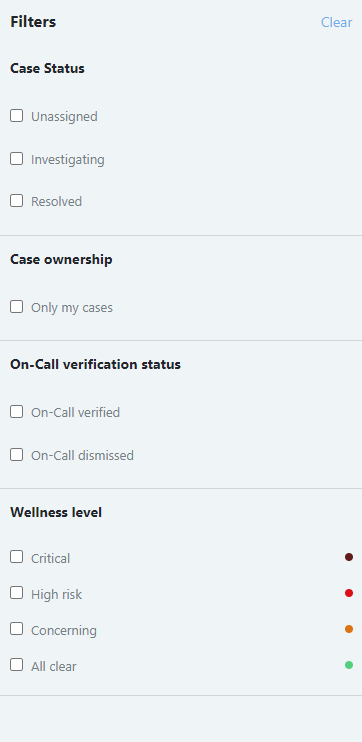
Task: Check the All clear checkbox
Action: 17,665
